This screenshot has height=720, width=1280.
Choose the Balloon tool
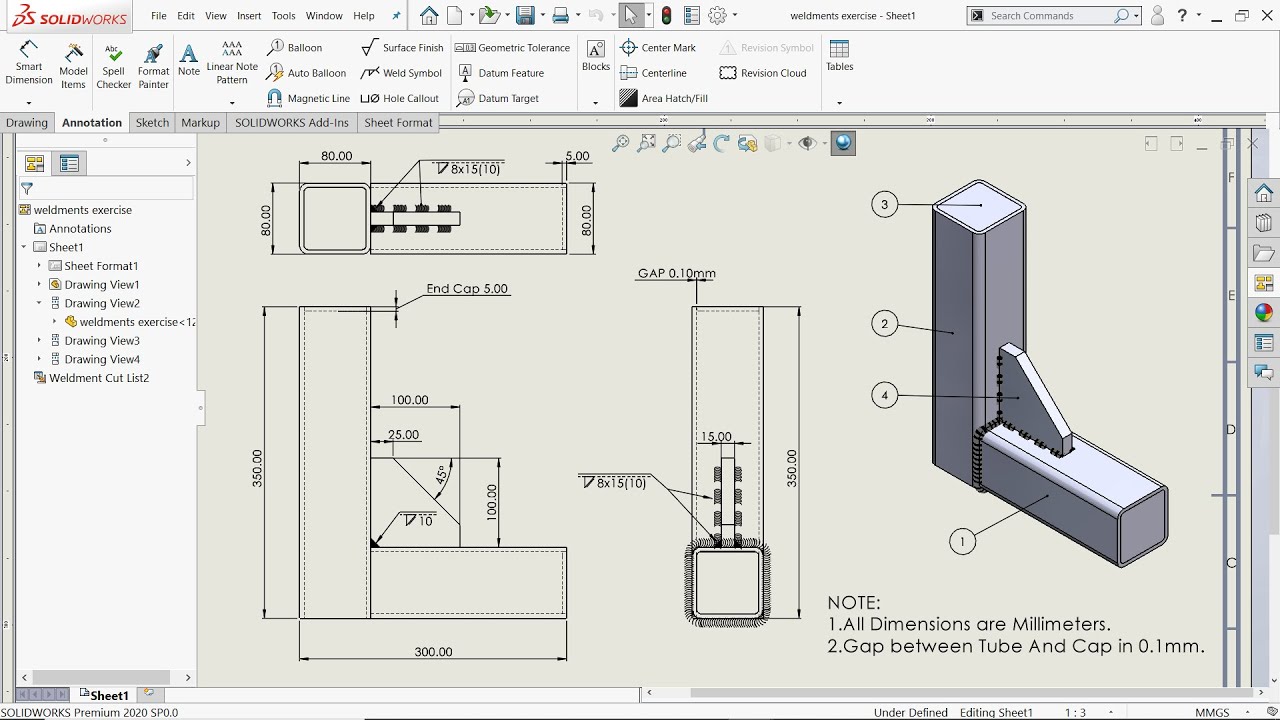coord(295,47)
